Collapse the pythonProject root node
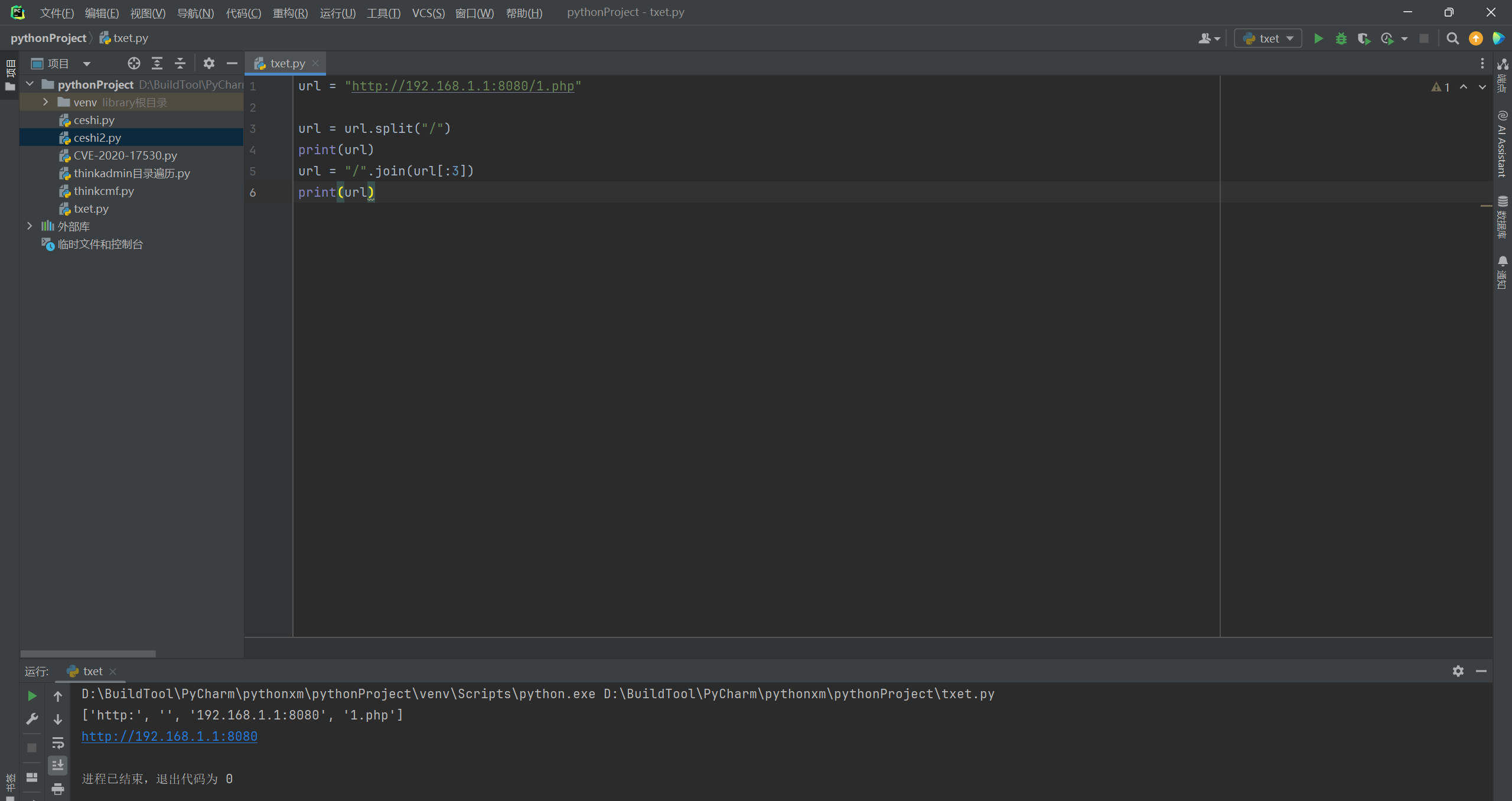 pyautogui.click(x=30, y=84)
